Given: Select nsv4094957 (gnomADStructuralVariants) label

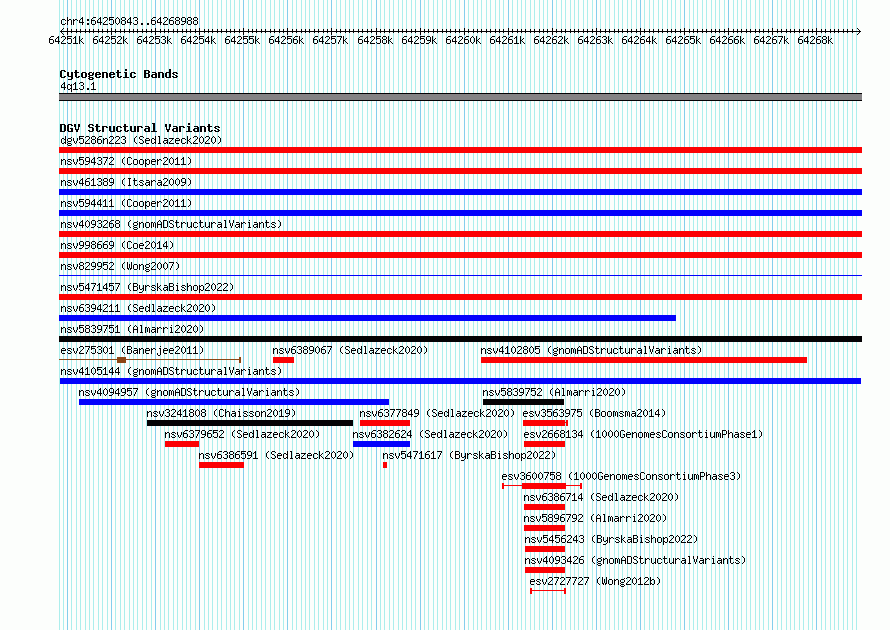Looking at the screenshot, I should pyautogui.click(x=189, y=392).
